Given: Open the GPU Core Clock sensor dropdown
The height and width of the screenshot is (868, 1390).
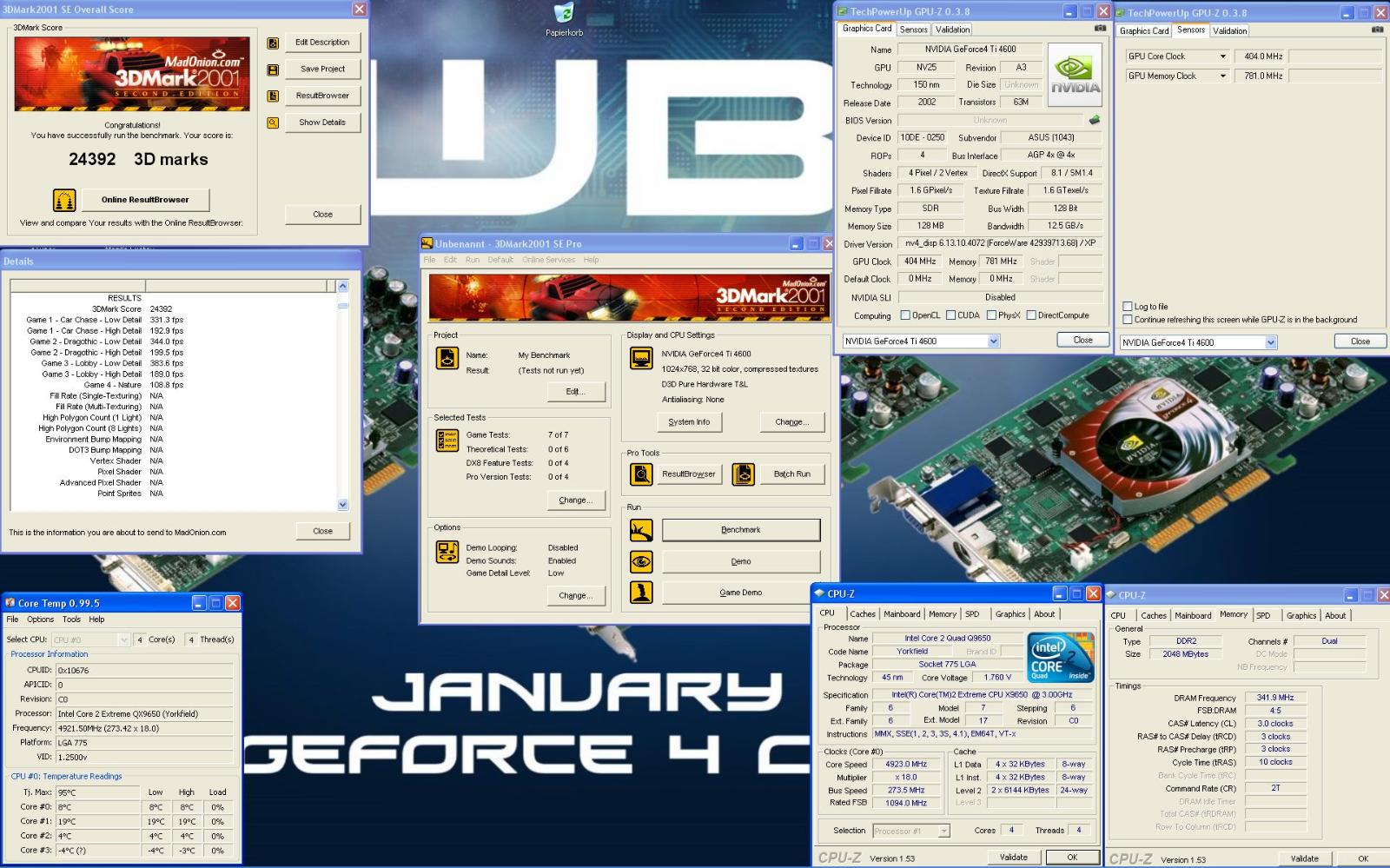Looking at the screenshot, I should 1222,56.
